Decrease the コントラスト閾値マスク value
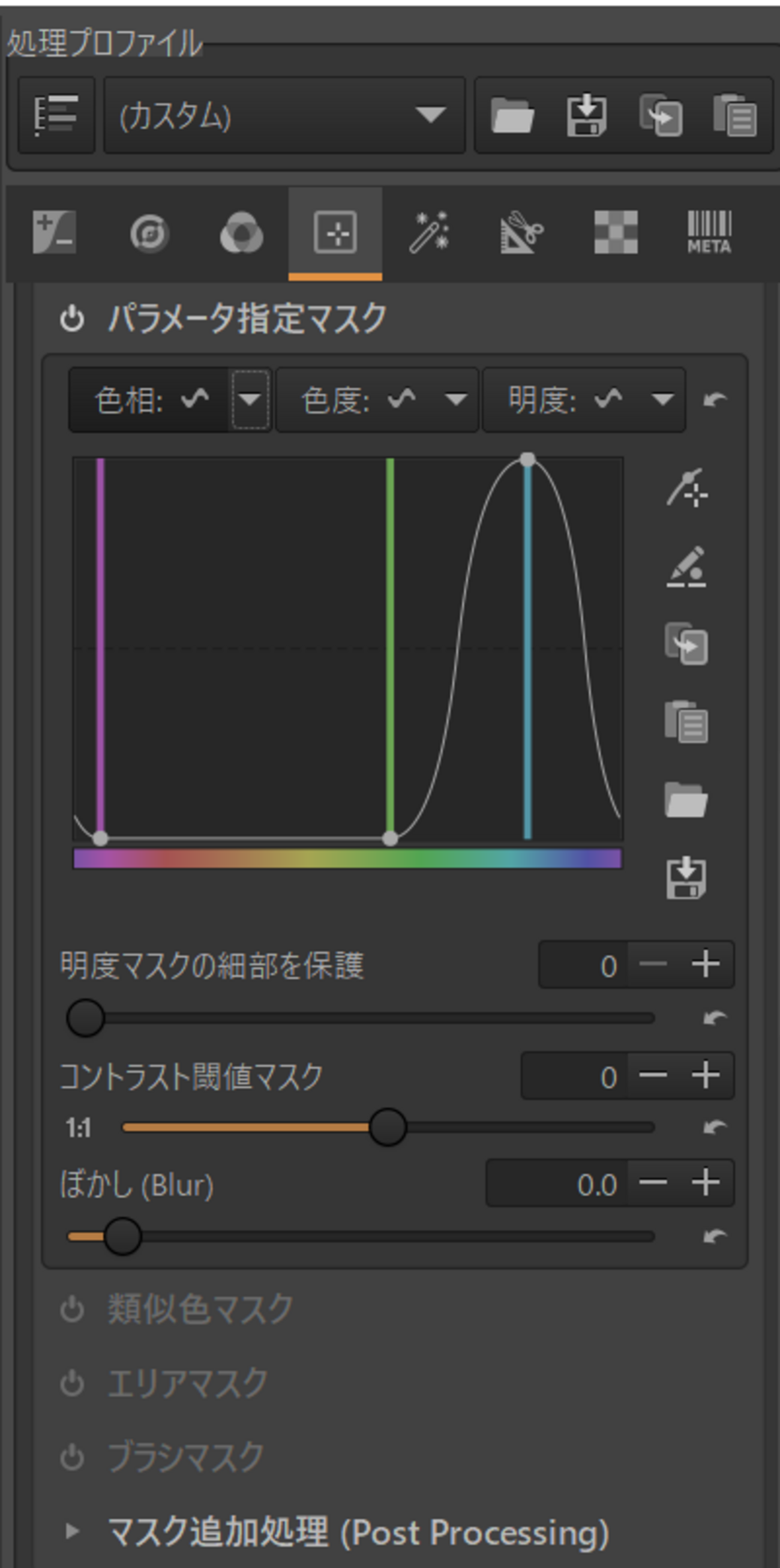The image size is (780, 1568). point(653,1076)
